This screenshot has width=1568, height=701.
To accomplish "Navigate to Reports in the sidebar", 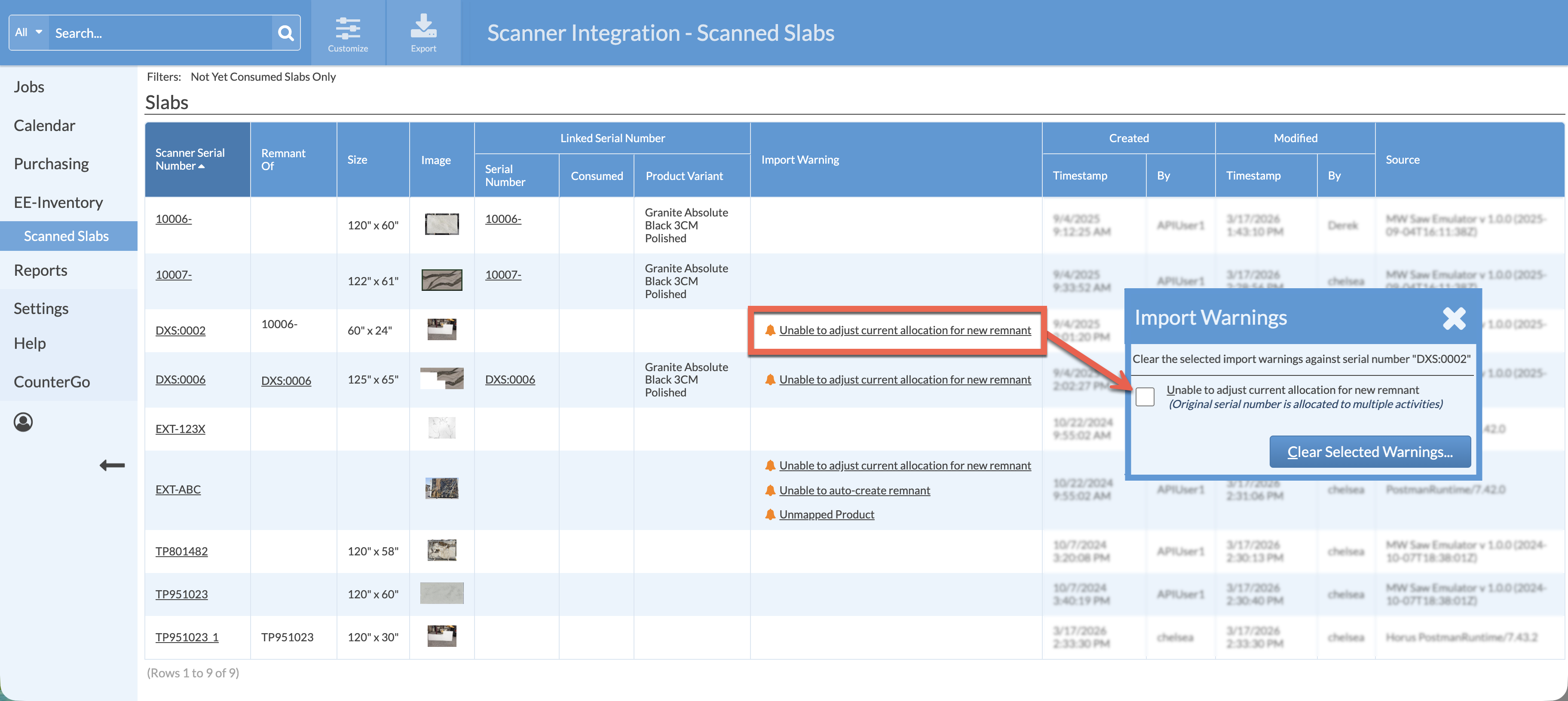I will point(40,270).
